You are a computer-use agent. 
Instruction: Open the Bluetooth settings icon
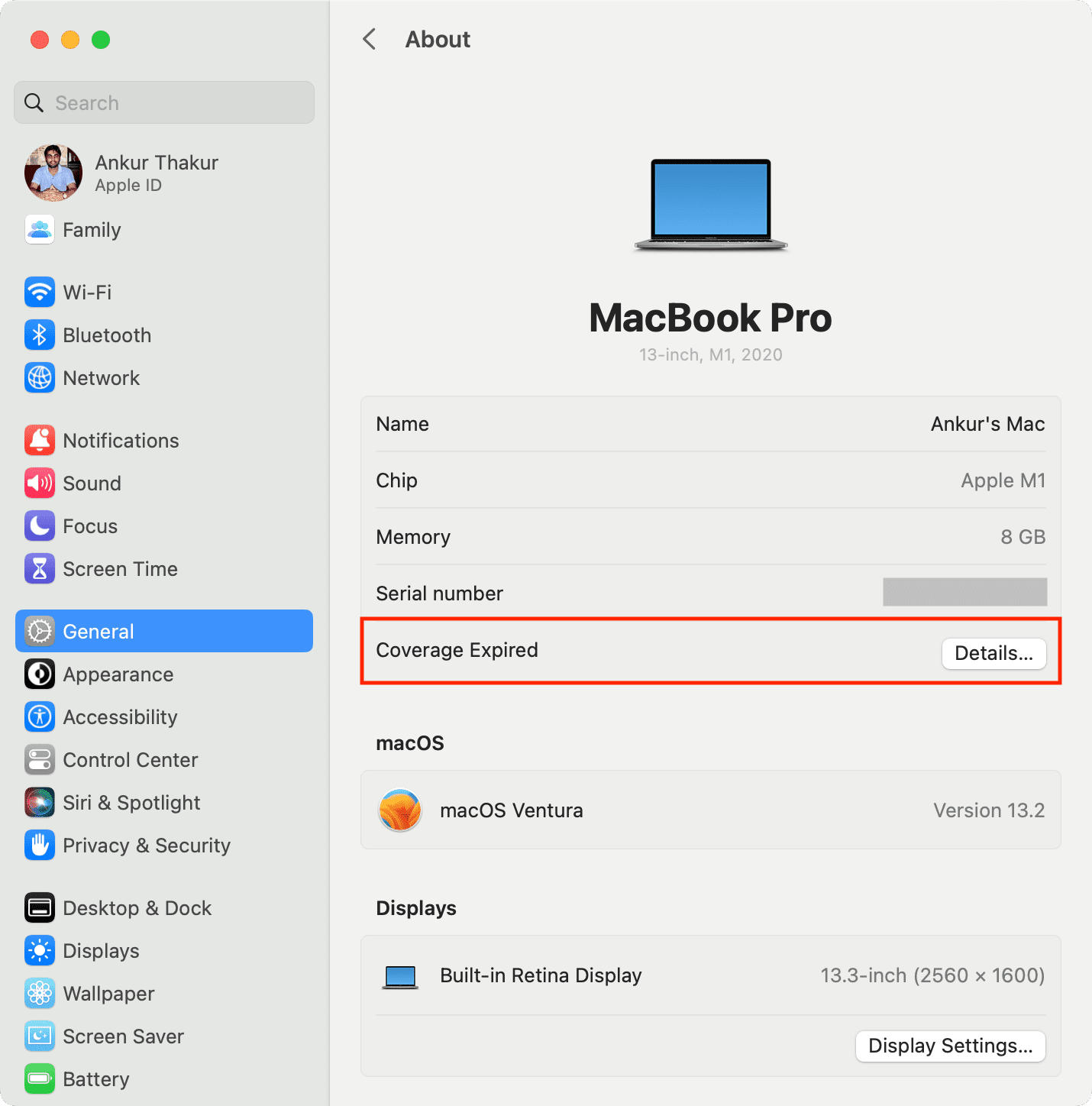click(40, 335)
